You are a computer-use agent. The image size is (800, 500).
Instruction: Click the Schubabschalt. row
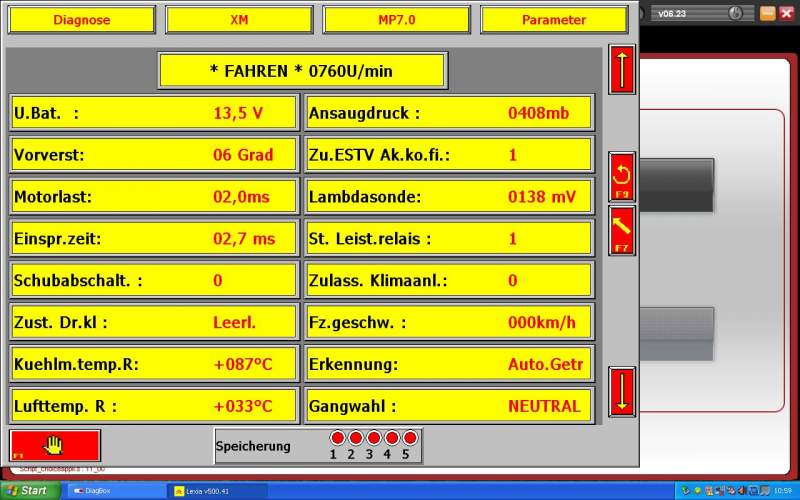point(154,280)
